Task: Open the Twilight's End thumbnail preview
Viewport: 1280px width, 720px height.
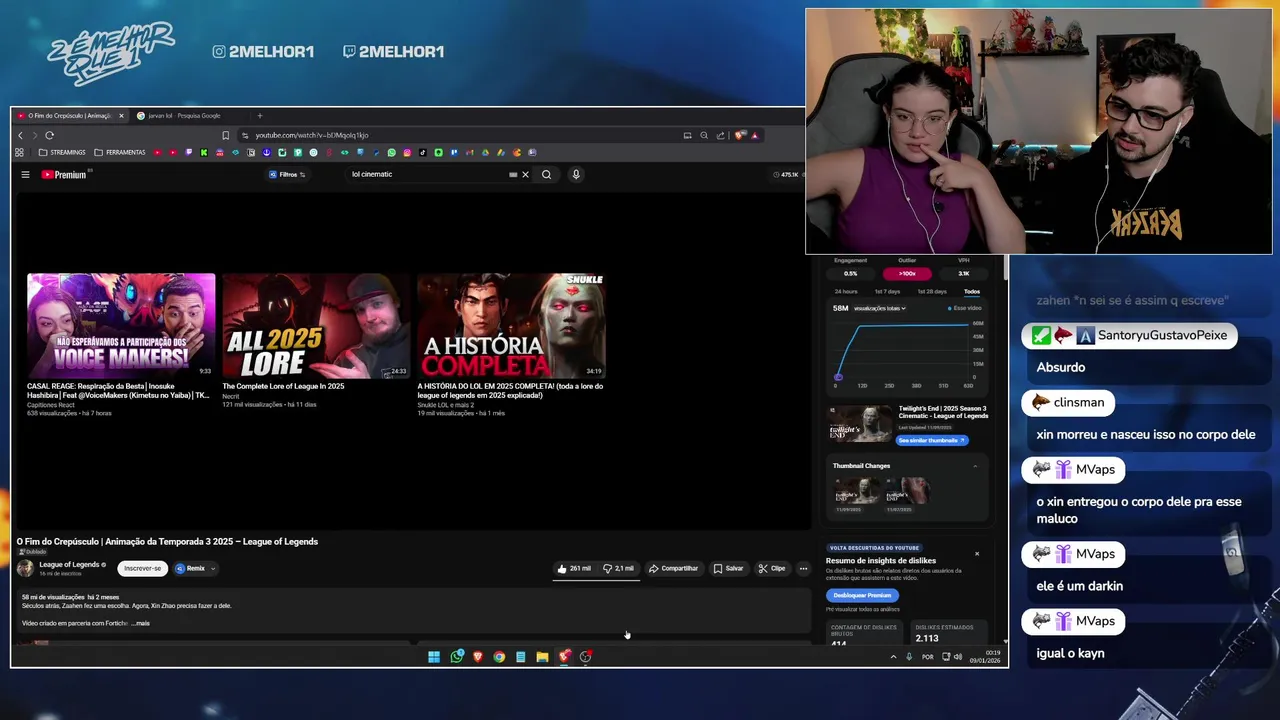Action: coord(860,424)
